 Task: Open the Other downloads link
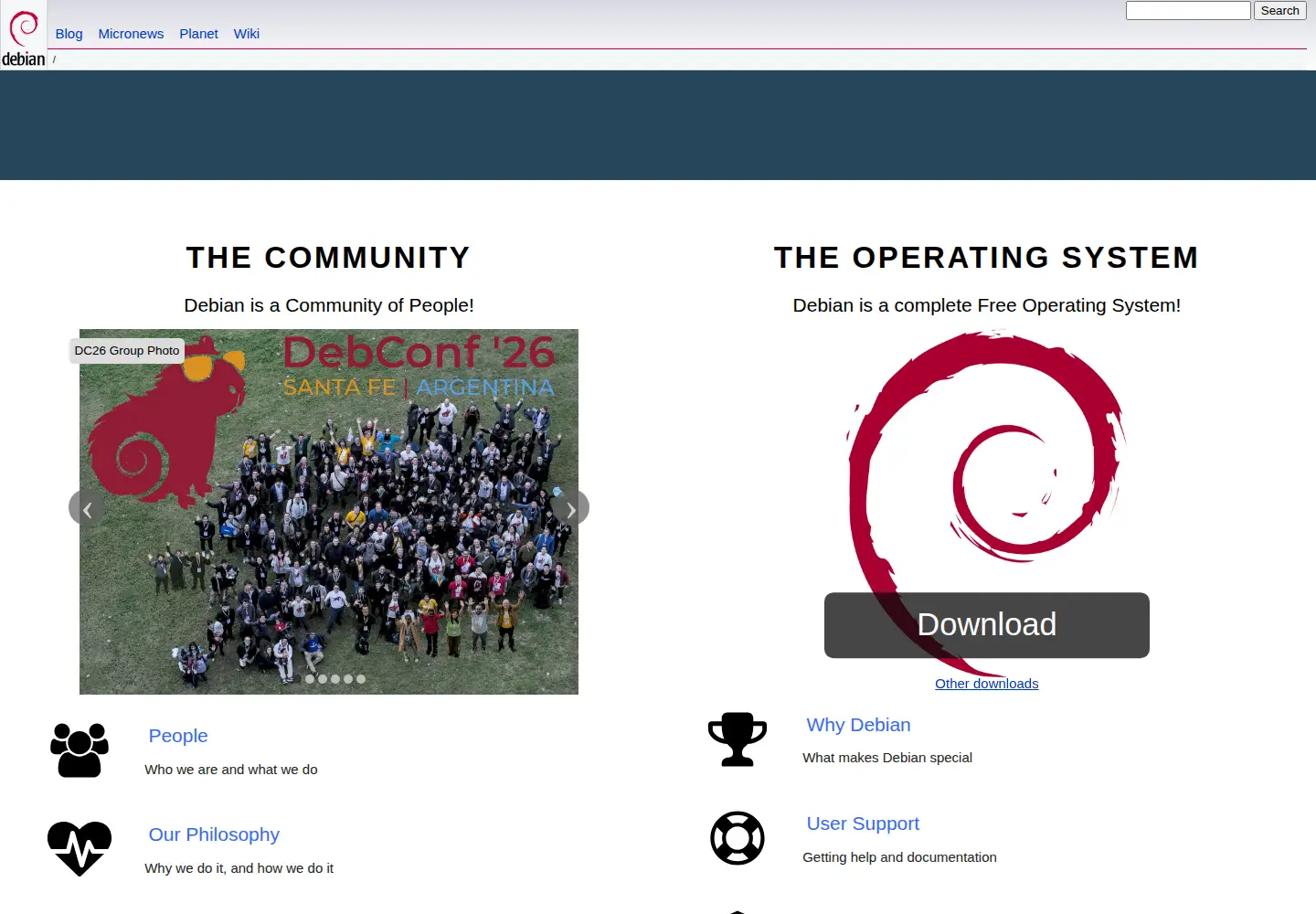click(x=987, y=684)
